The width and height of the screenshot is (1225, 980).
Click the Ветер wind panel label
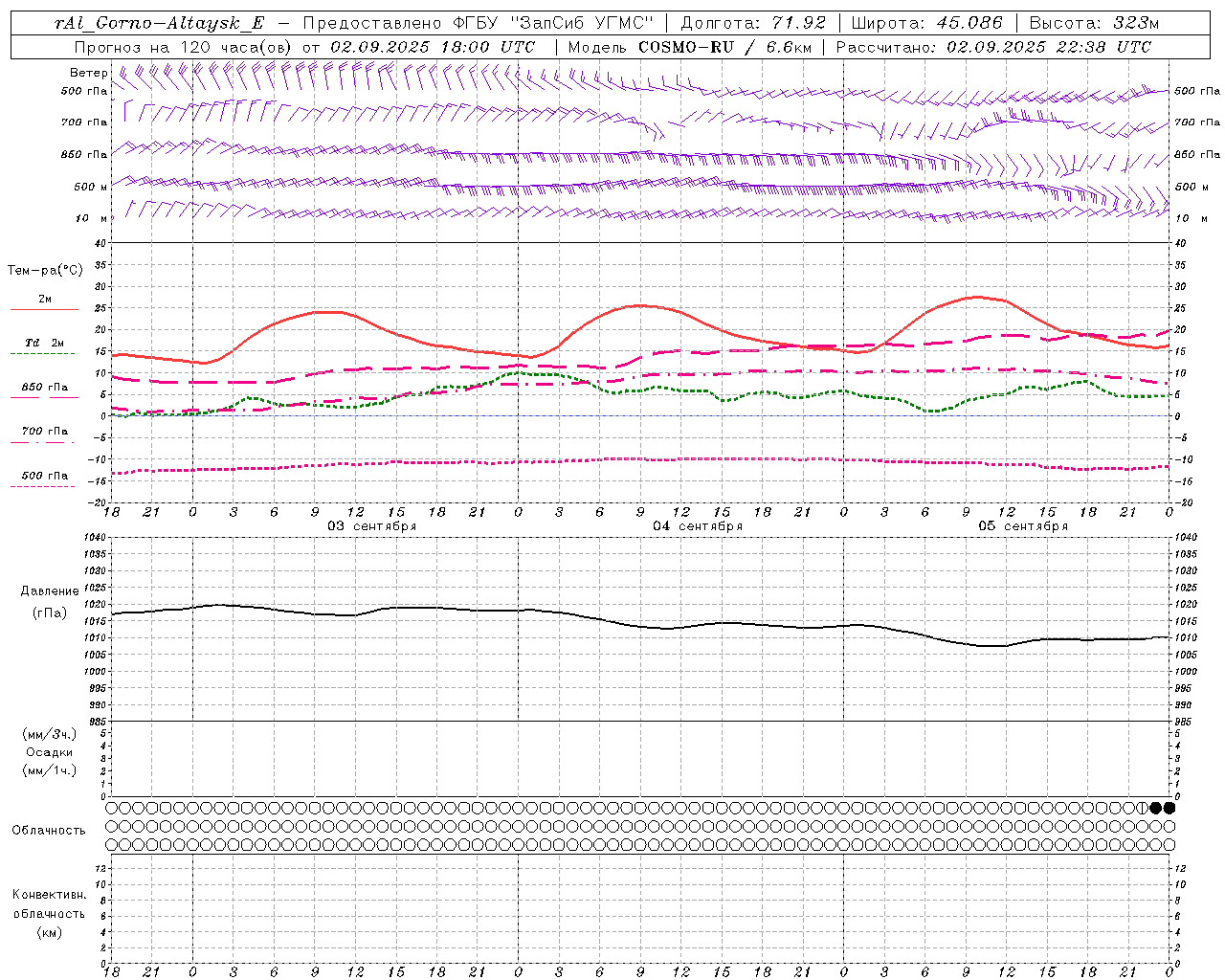click(89, 73)
